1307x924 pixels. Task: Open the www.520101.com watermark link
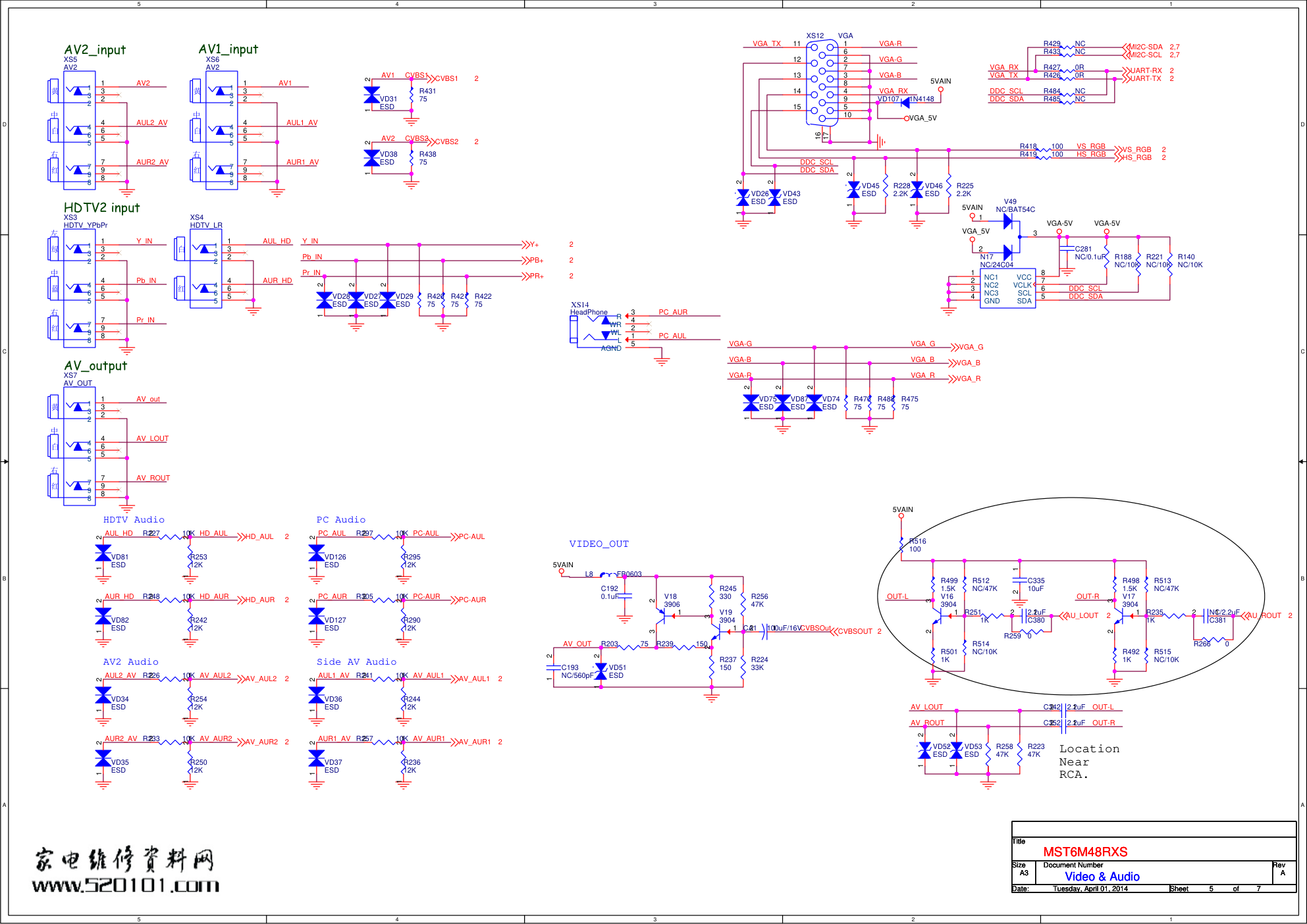tap(125, 885)
